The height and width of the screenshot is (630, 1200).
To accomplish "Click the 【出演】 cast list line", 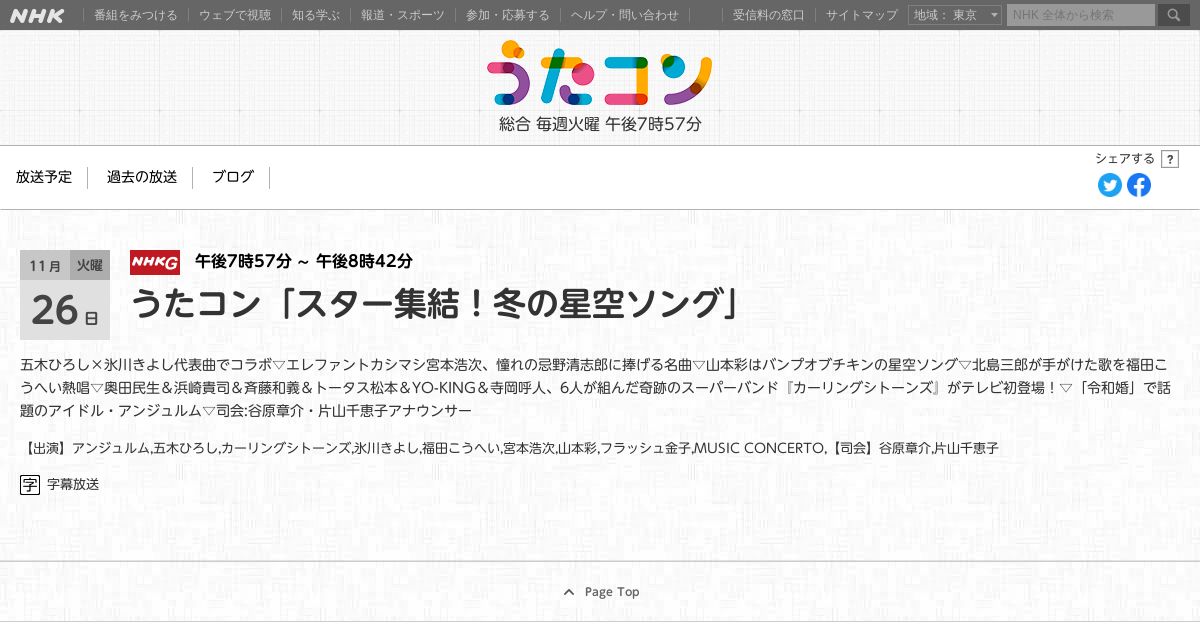I will tap(510, 448).
